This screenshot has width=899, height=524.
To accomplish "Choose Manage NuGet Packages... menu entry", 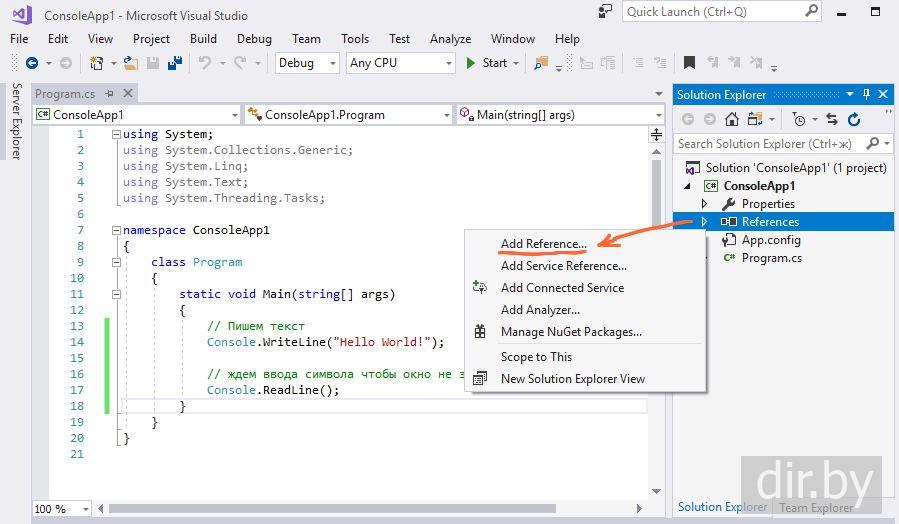I will click(x=570, y=332).
